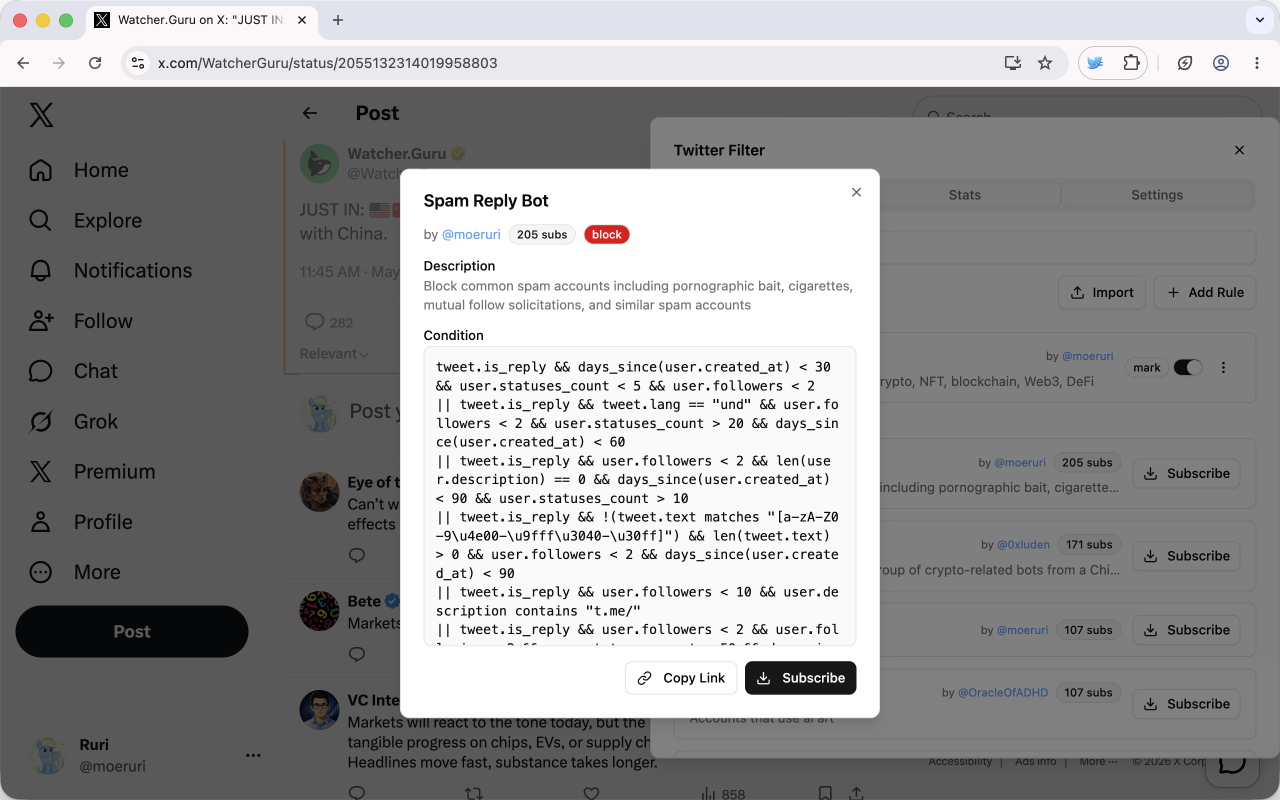The image size is (1280, 800).
Task: Click the Copy Link button
Action: click(681, 678)
